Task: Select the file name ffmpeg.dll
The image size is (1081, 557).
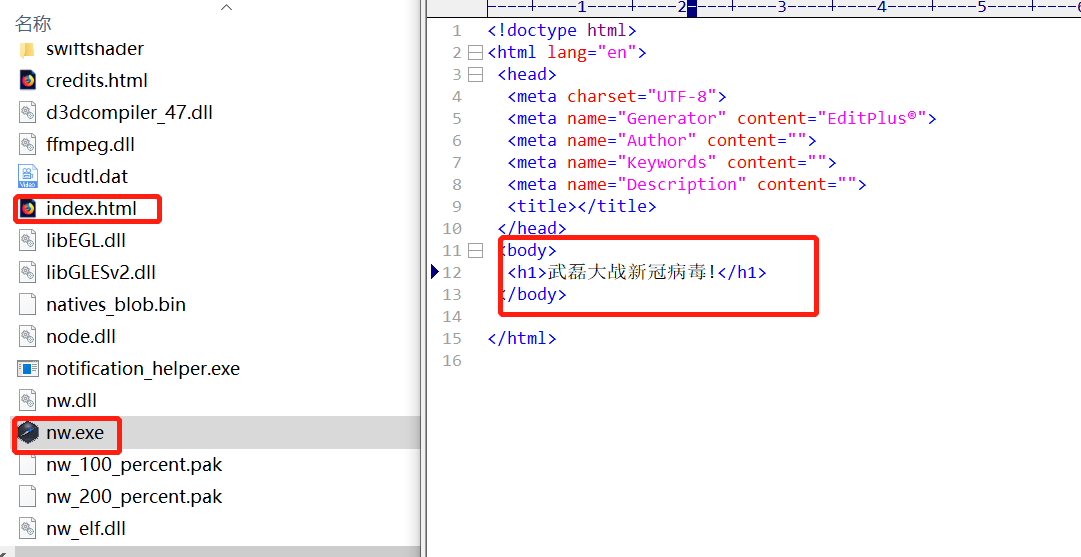Action: pos(90,145)
